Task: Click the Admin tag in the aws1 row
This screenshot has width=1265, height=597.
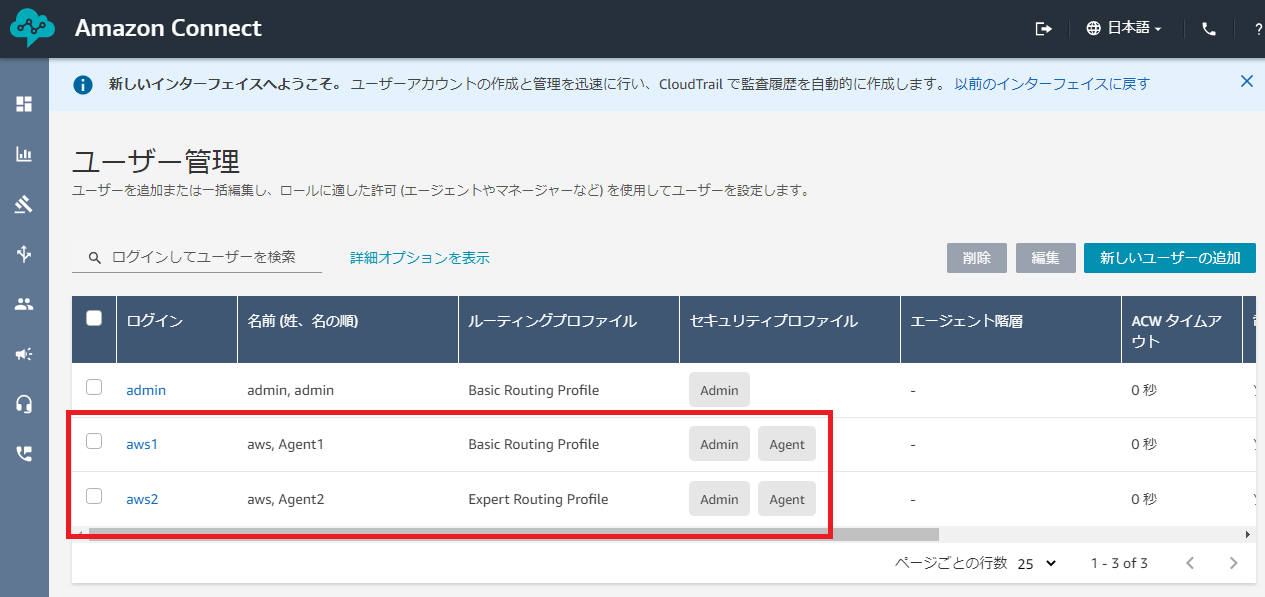Action: [x=719, y=444]
